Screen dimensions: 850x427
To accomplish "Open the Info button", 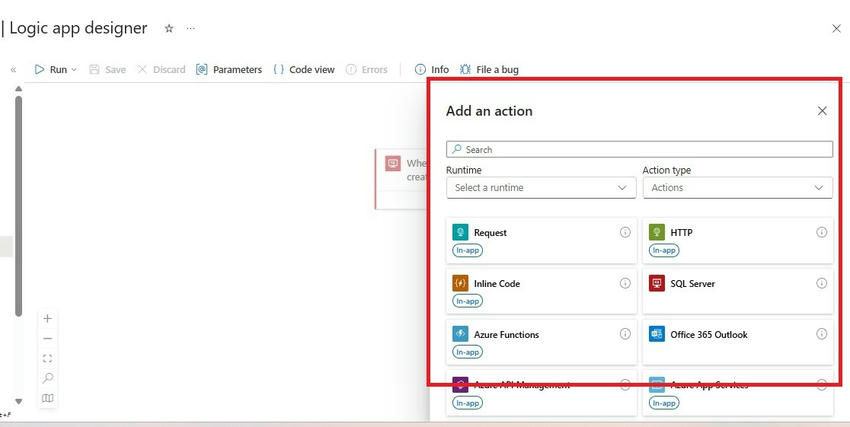I will click(432, 69).
